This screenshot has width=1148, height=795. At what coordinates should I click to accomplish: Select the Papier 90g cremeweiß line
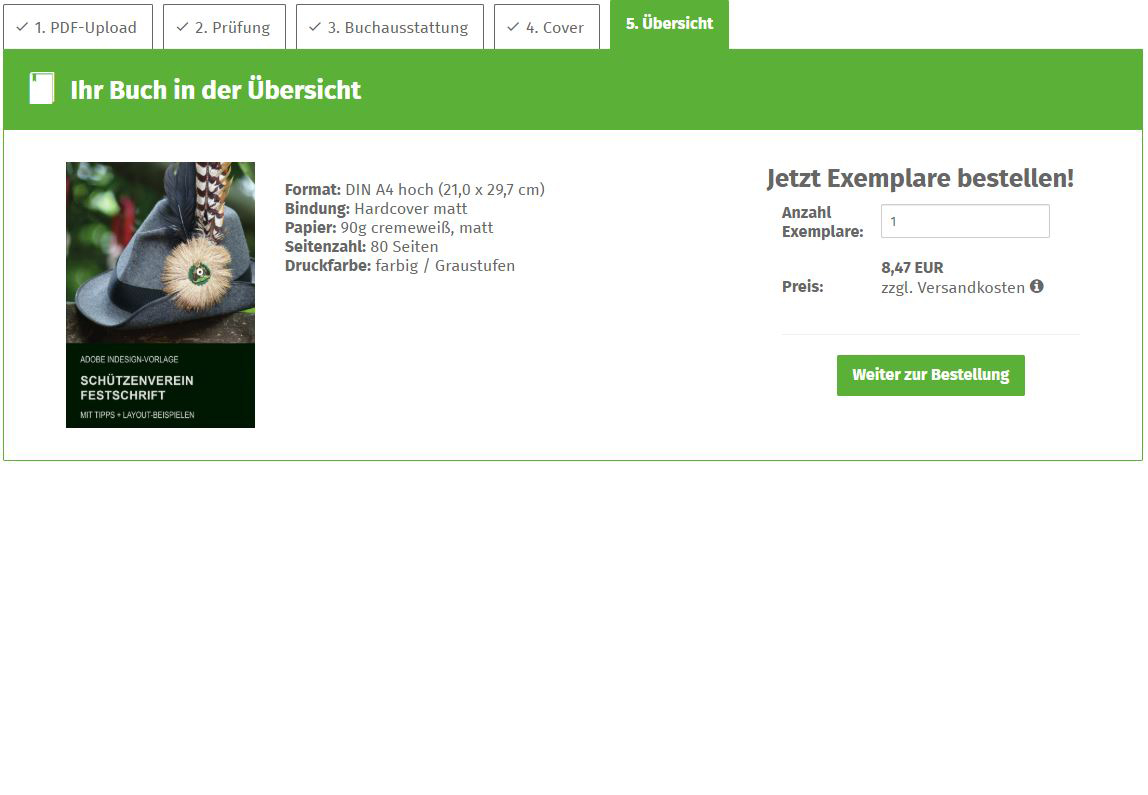(x=388, y=228)
